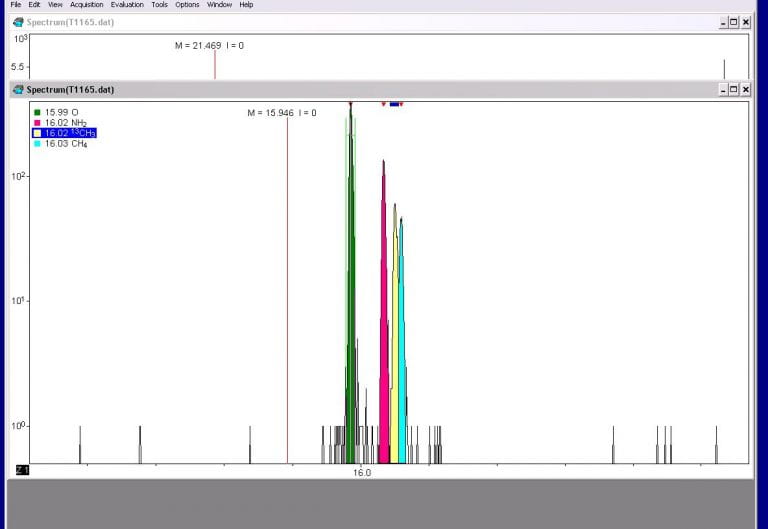
Task: Click the active Spectrum window title icon
Action: (x=18, y=90)
